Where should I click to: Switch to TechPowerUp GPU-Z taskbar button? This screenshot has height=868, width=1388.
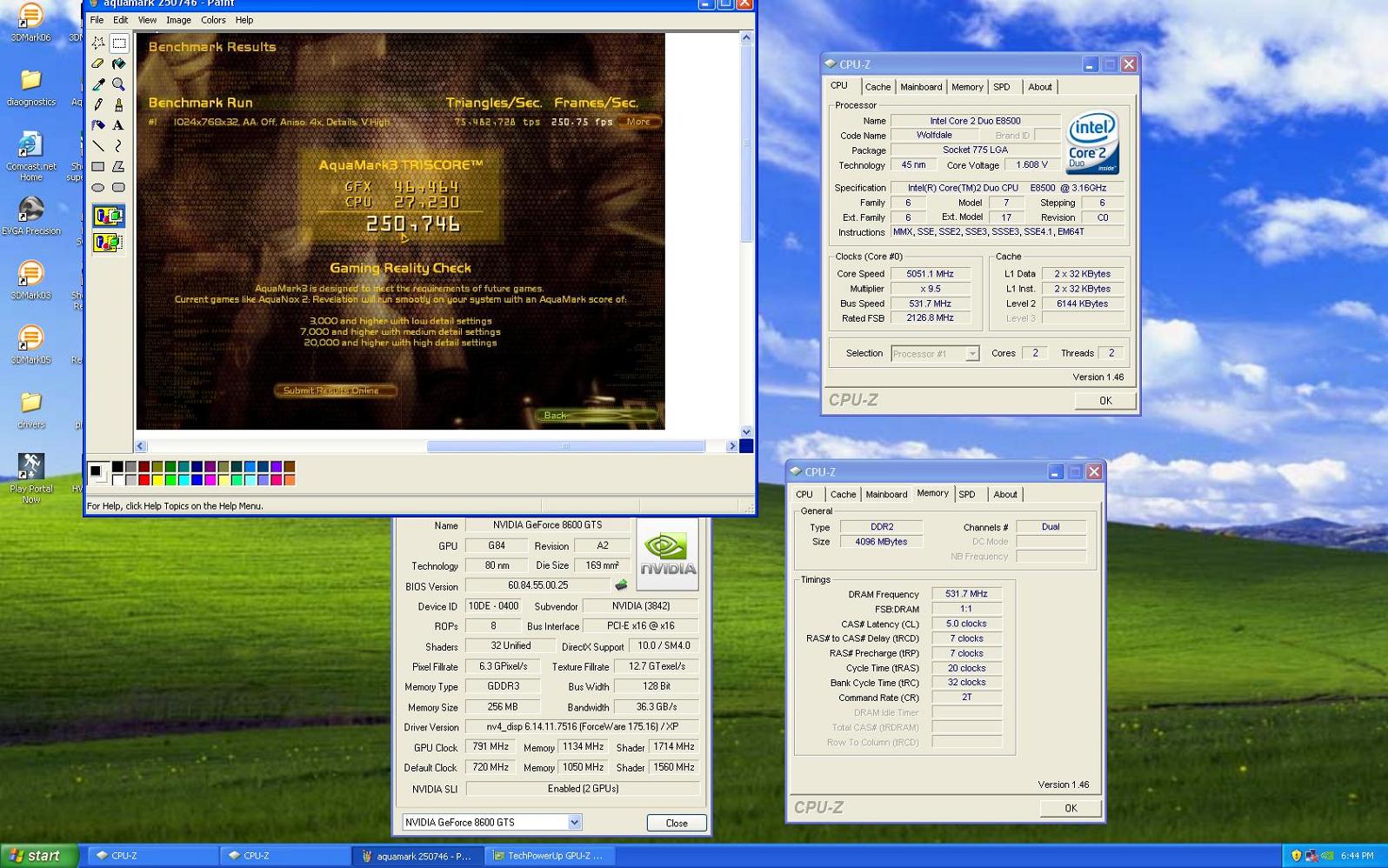pos(549,856)
